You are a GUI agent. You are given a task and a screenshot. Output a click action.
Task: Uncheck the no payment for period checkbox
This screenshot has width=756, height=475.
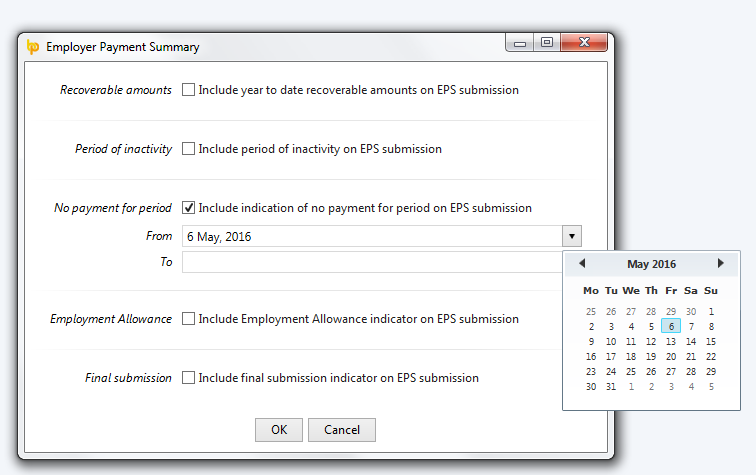(x=189, y=208)
